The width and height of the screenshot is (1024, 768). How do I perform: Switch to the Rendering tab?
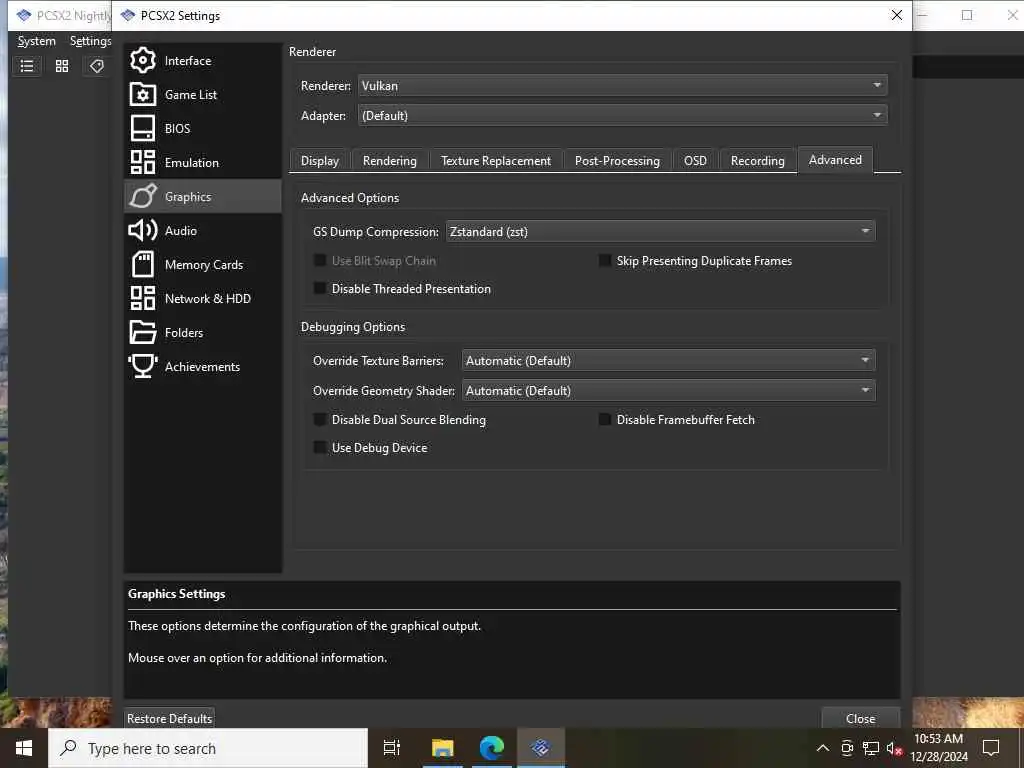[390, 161]
